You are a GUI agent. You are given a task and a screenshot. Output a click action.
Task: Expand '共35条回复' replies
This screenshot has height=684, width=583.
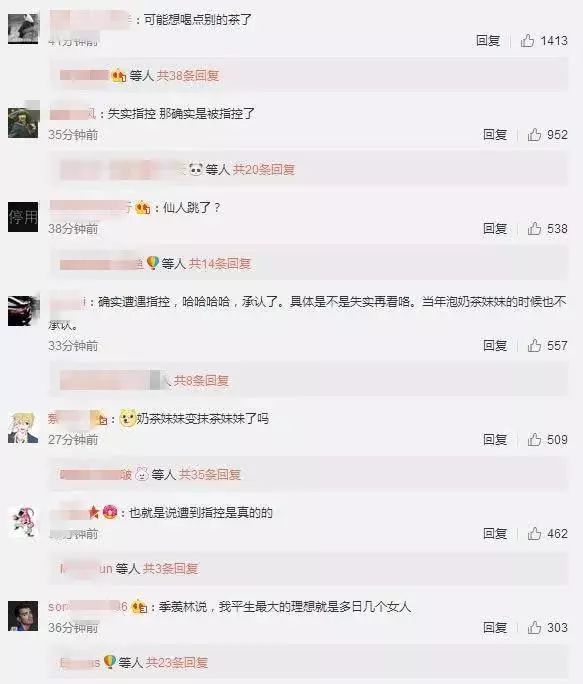210,474
